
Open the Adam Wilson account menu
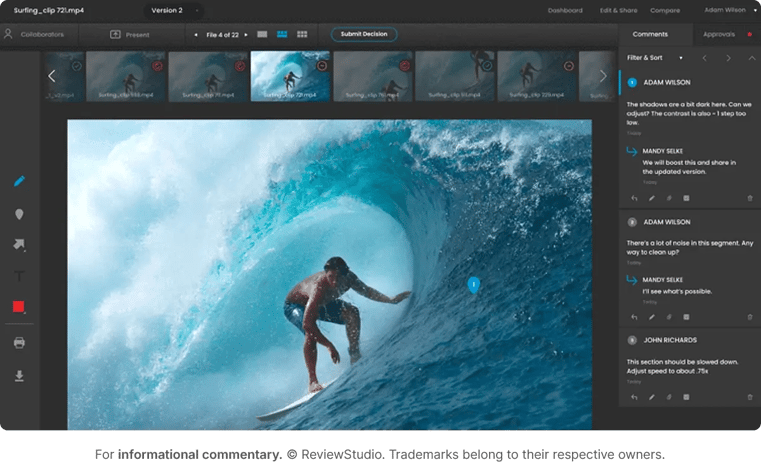(725, 10)
